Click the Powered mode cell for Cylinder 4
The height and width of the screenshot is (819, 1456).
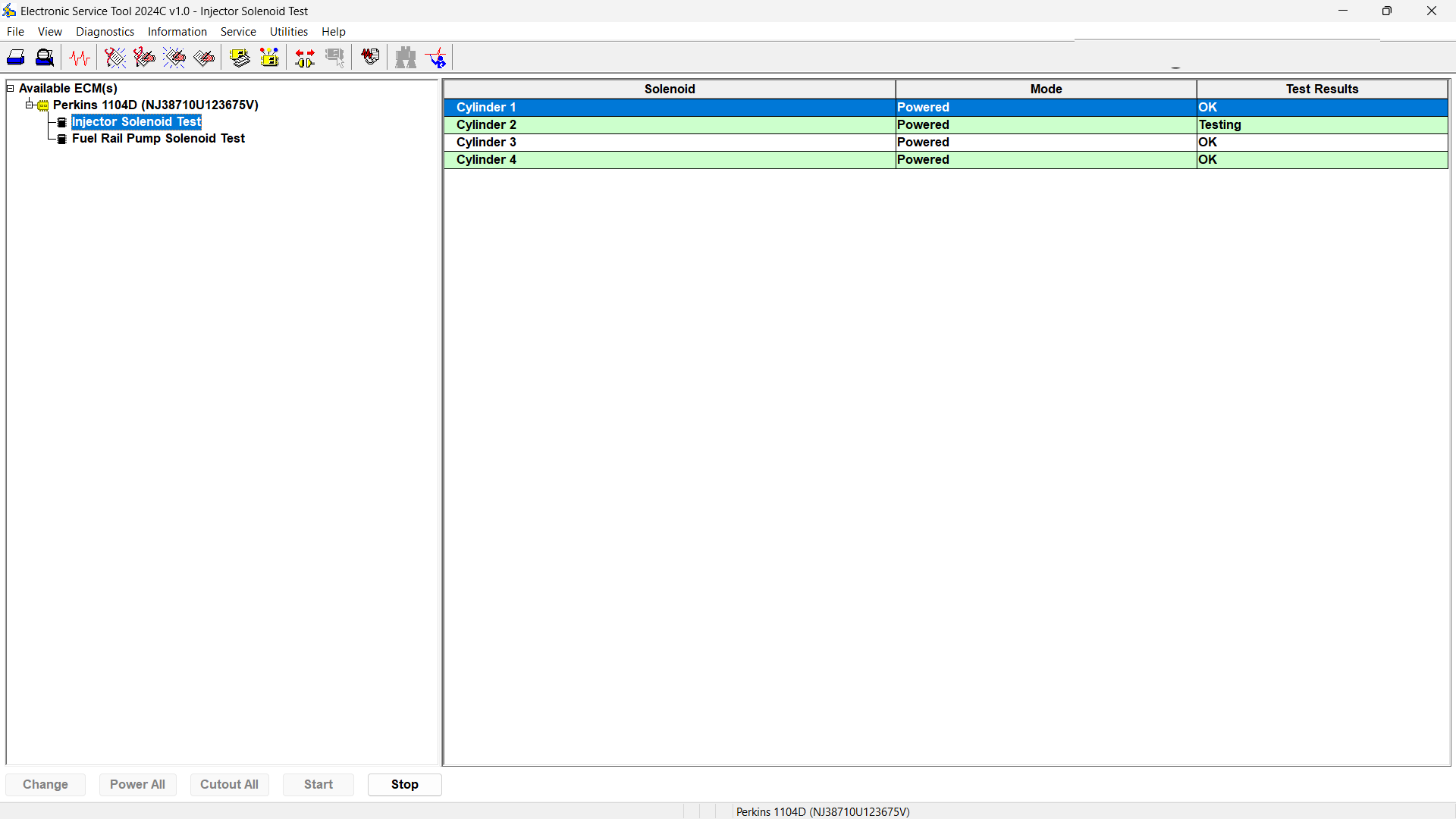(x=1046, y=160)
